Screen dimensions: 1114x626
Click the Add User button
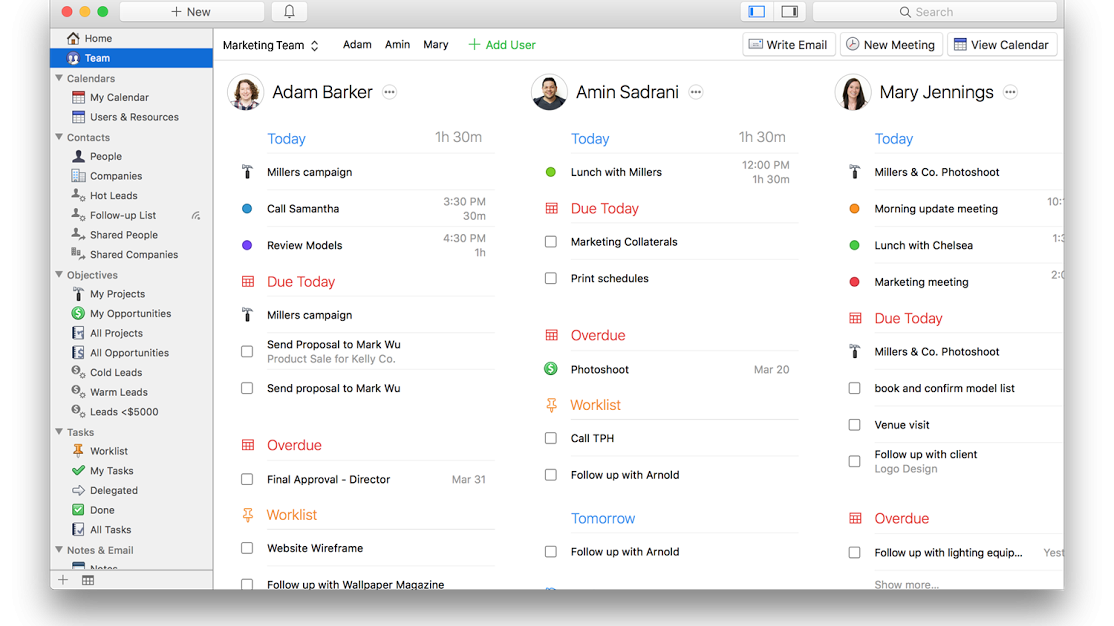point(502,45)
